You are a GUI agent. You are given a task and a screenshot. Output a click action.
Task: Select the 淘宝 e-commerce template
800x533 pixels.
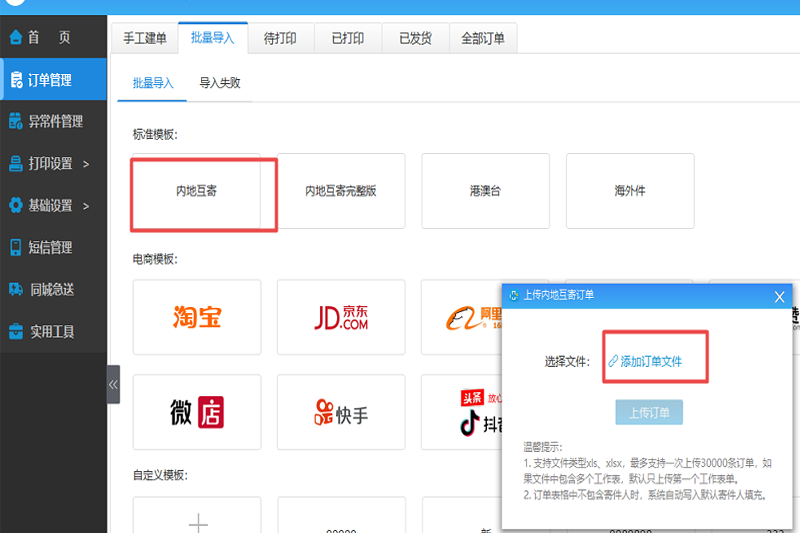(x=197, y=317)
